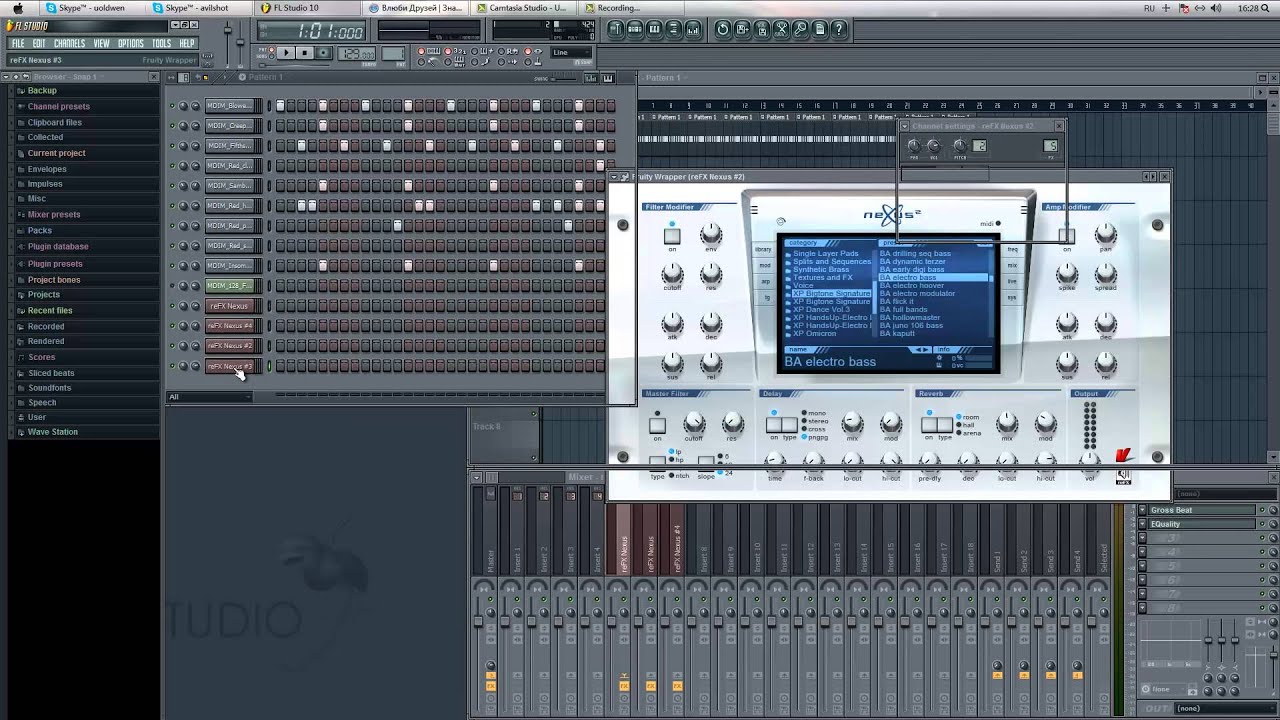Screen dimensions: 1280x720
Task: Open the piano roll toolbar icon
Action: click(654, 29)
